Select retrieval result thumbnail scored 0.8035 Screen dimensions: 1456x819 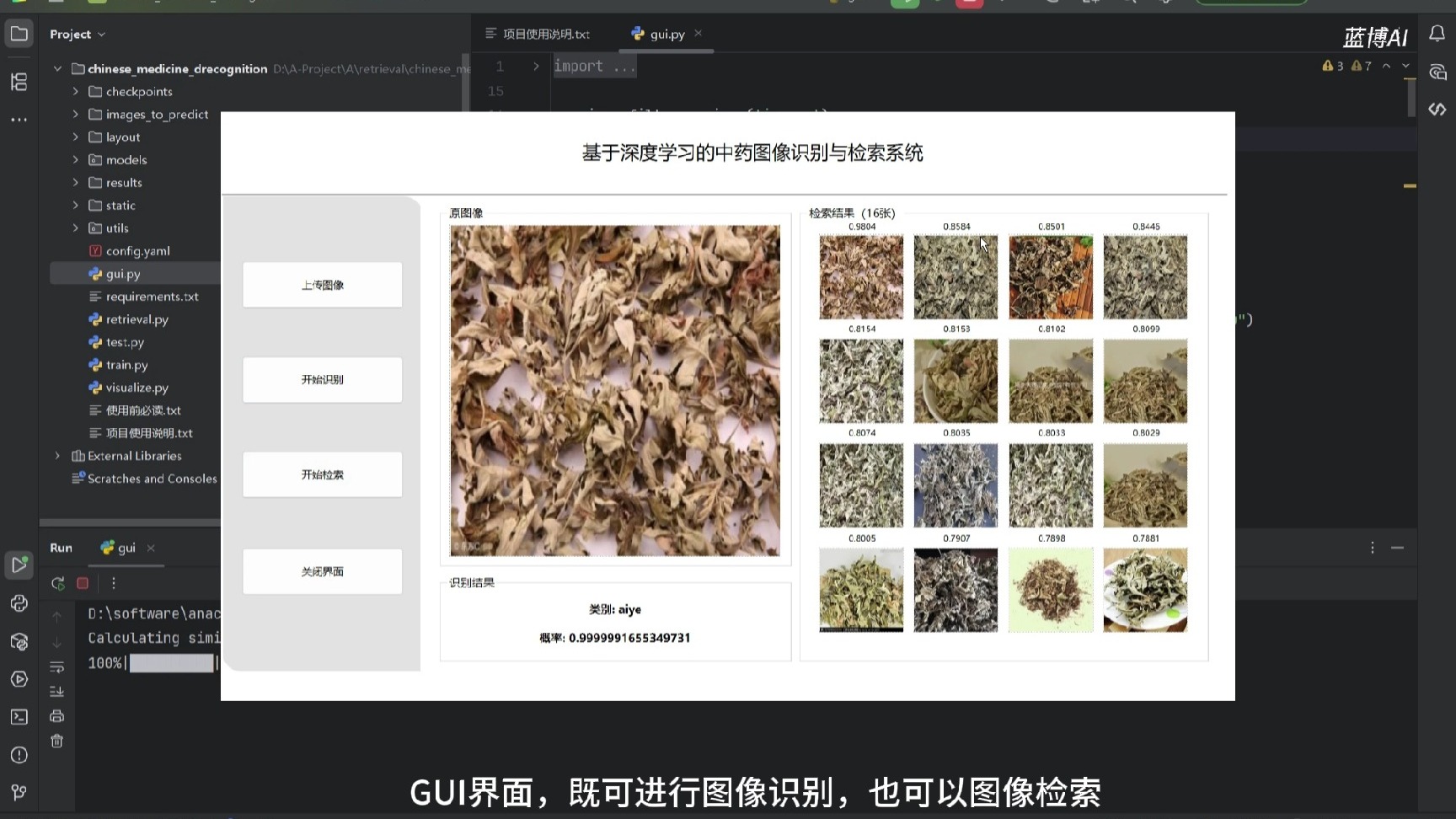click(x=955, y=485)
